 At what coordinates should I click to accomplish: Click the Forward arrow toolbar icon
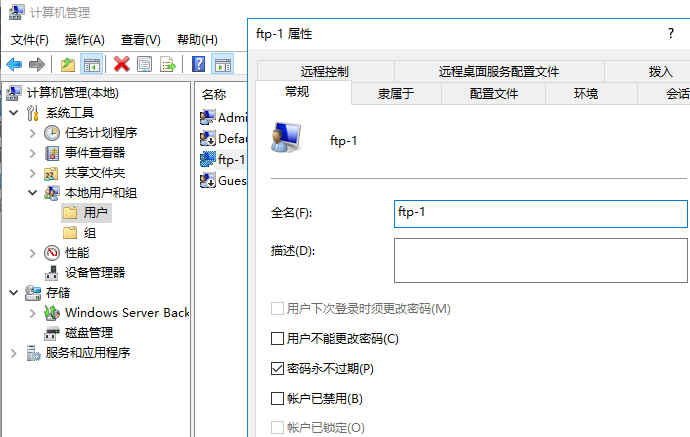pyautogui.click(x=37, y=65)
